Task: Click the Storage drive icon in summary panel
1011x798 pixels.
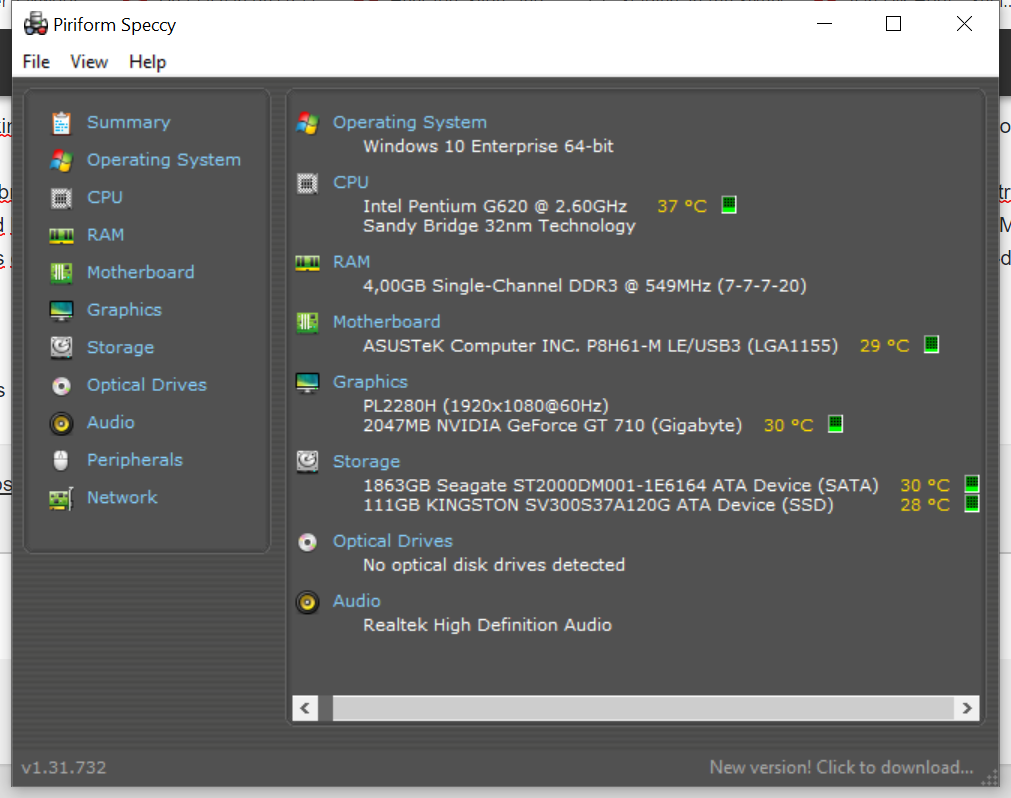Action: pyautogui.click(x=308, y=462)
